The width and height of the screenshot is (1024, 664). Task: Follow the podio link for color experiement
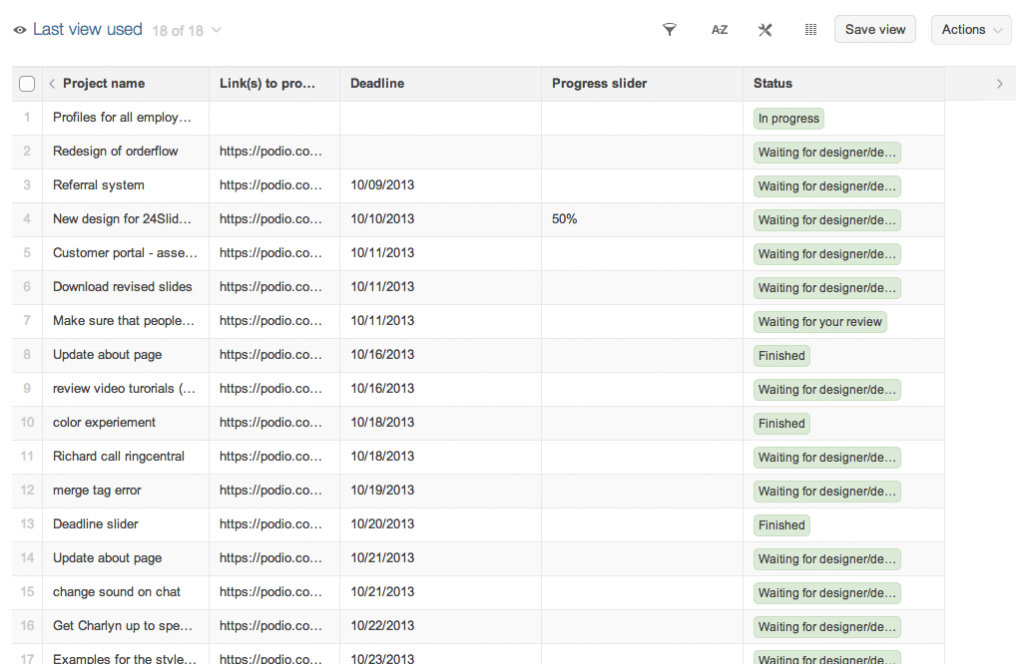click(x=270, y=423)
